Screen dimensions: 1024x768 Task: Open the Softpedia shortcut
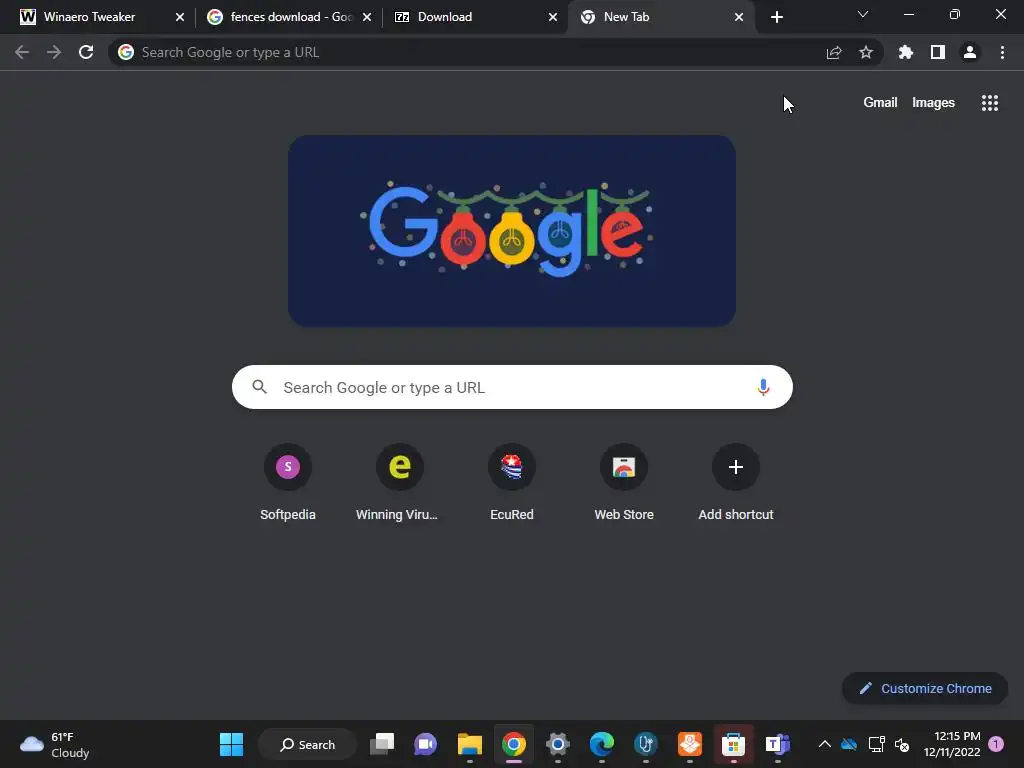(288, 483)
